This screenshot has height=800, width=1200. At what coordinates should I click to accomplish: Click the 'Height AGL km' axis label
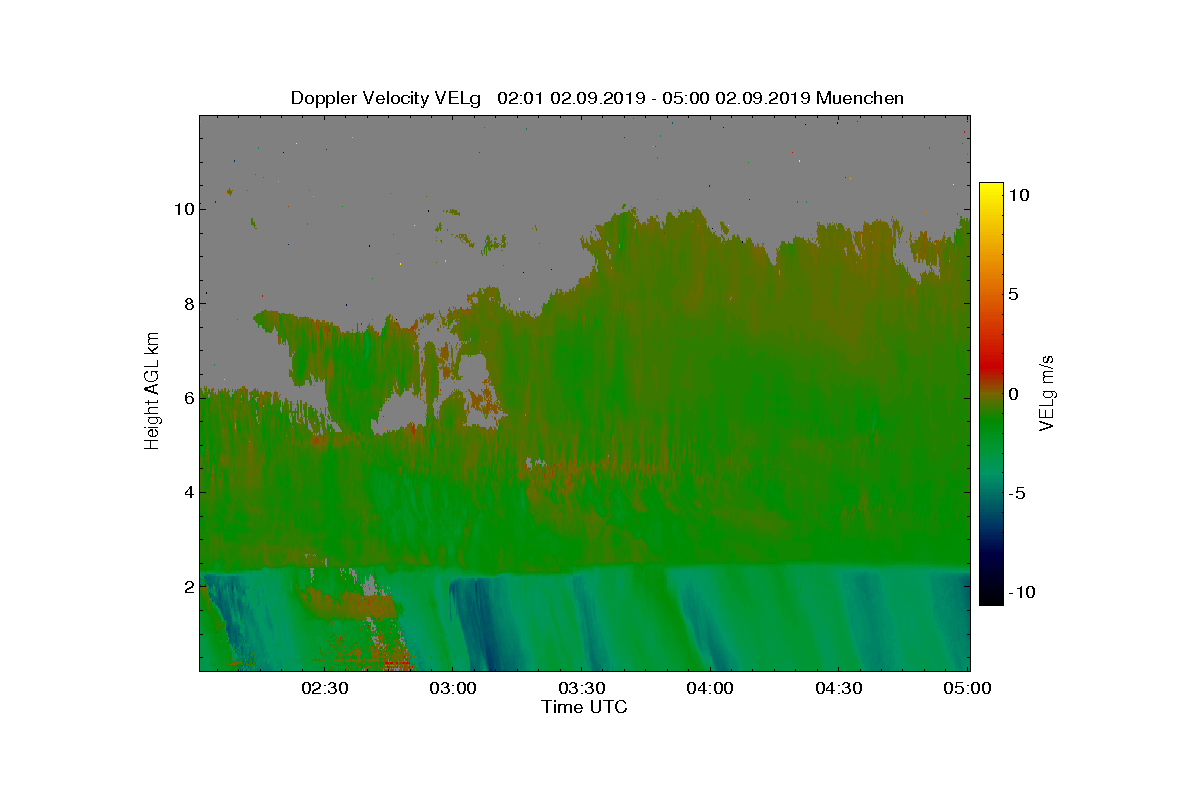tap(152, 393)
